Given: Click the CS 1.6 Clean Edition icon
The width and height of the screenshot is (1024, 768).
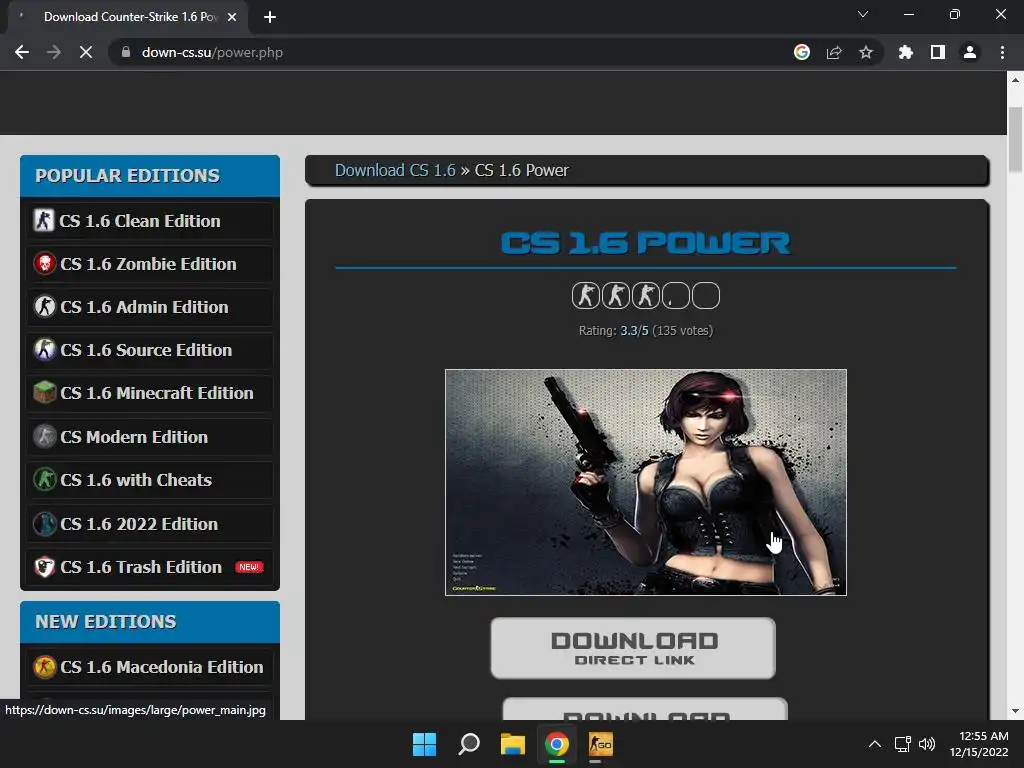Looking at the screenshot, I should coord(44,220).
